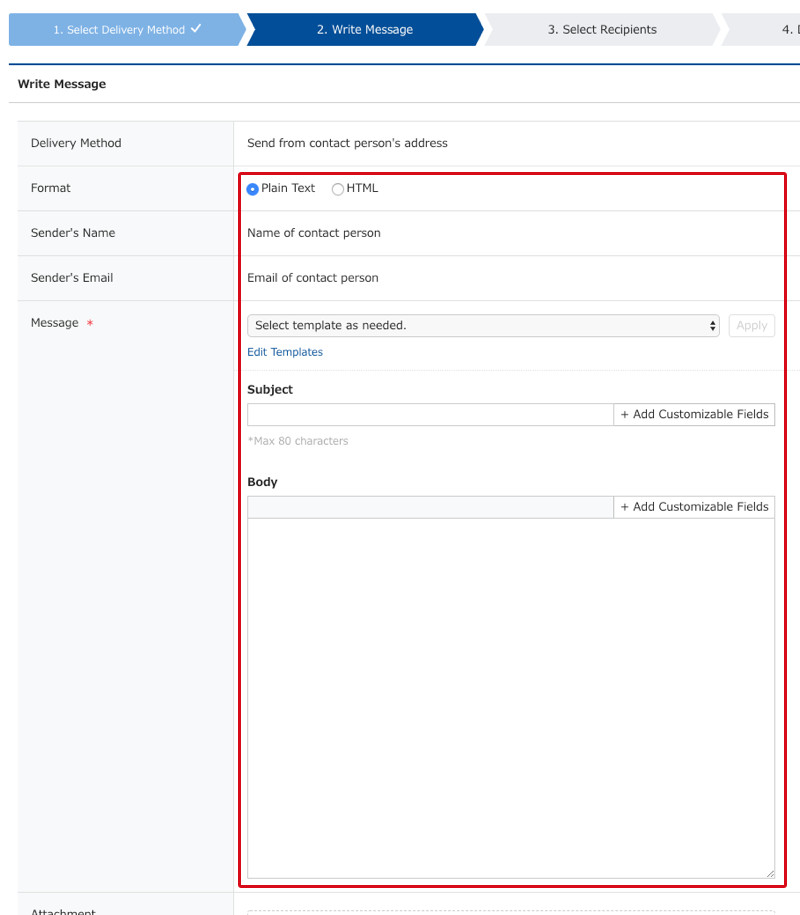This screenshot has height=915, width=800.
Task: Open the Edit Templates link
Action: click(285, 352)
